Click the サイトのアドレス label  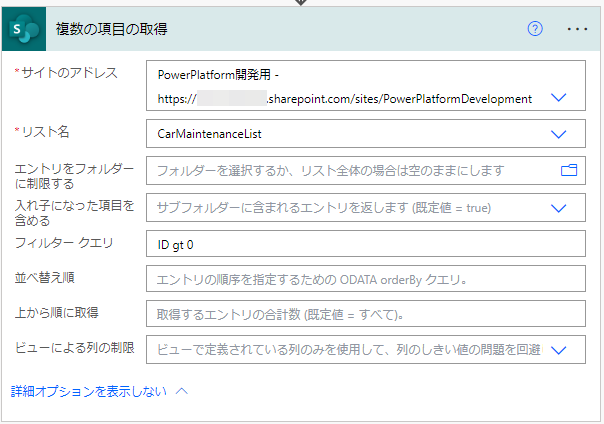coord(69,72)
